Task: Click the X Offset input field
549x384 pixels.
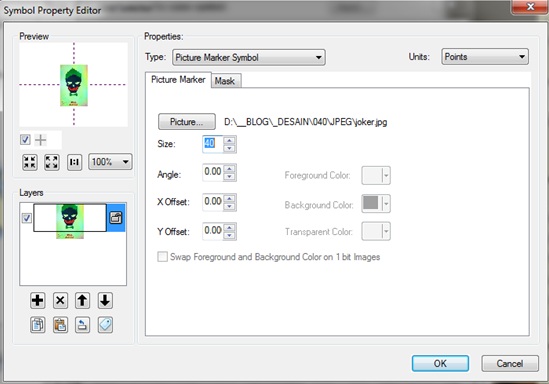Action: [x=213, y=202]
